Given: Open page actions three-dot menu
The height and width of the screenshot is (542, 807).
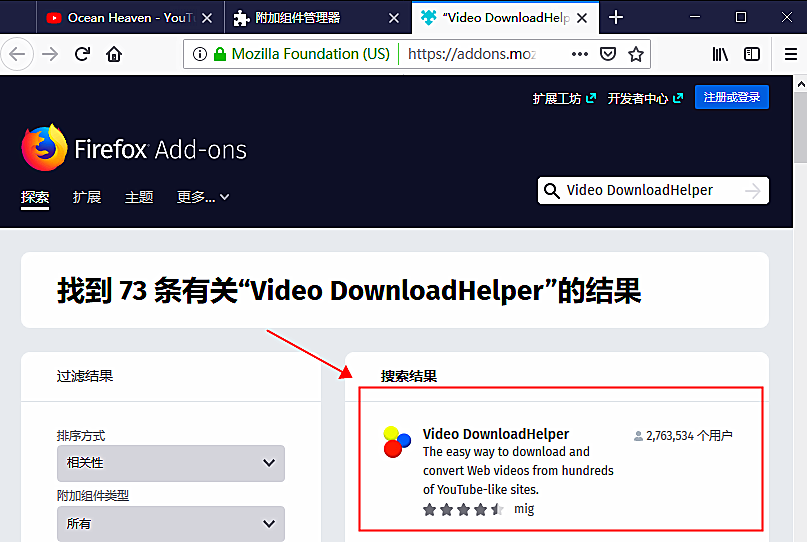Looking at the screenshot, I should coord(580,54).
